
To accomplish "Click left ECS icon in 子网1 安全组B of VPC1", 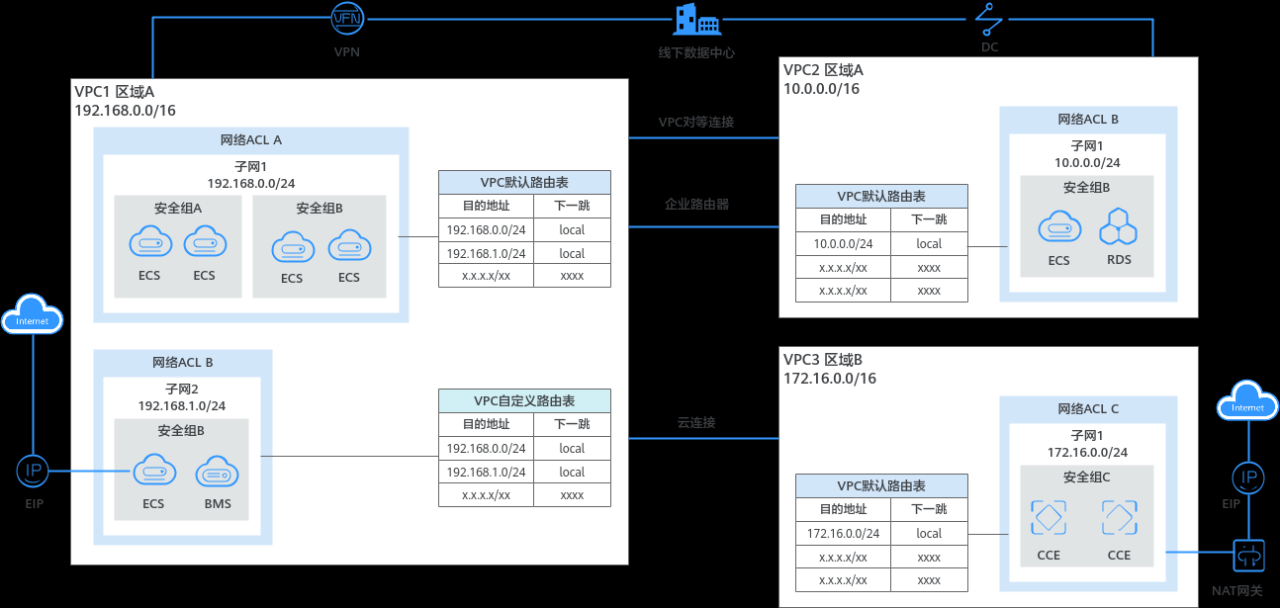I will (292, 245).
